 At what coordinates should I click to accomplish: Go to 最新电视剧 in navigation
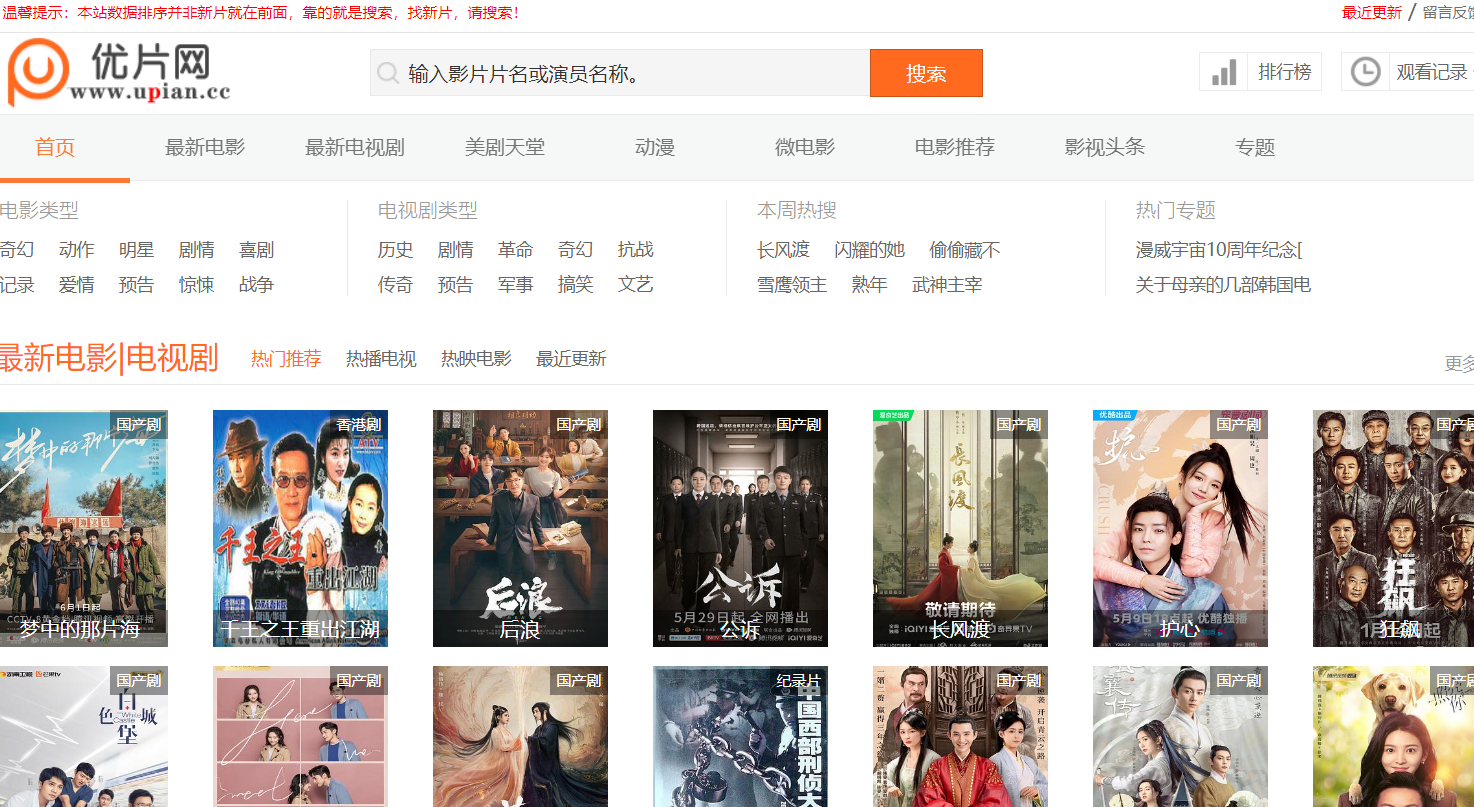[355, 147]
